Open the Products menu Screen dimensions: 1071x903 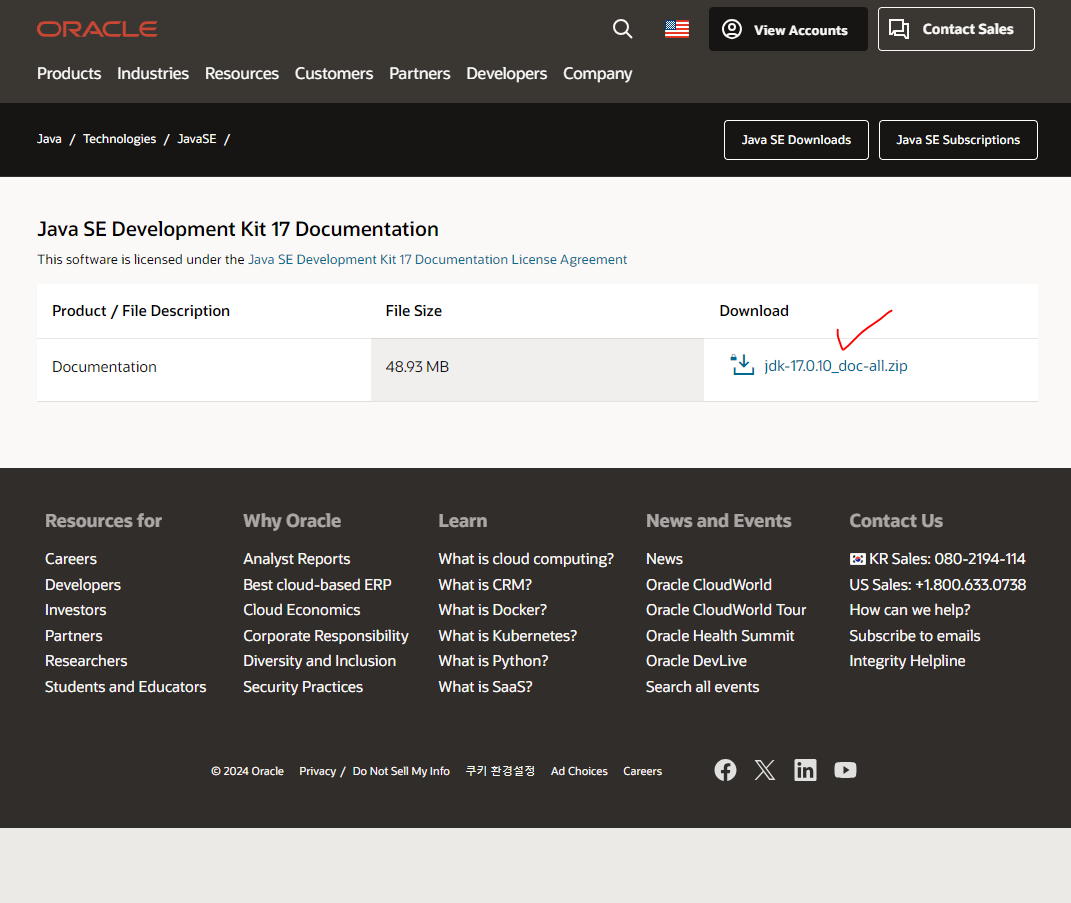click(69, 74)
